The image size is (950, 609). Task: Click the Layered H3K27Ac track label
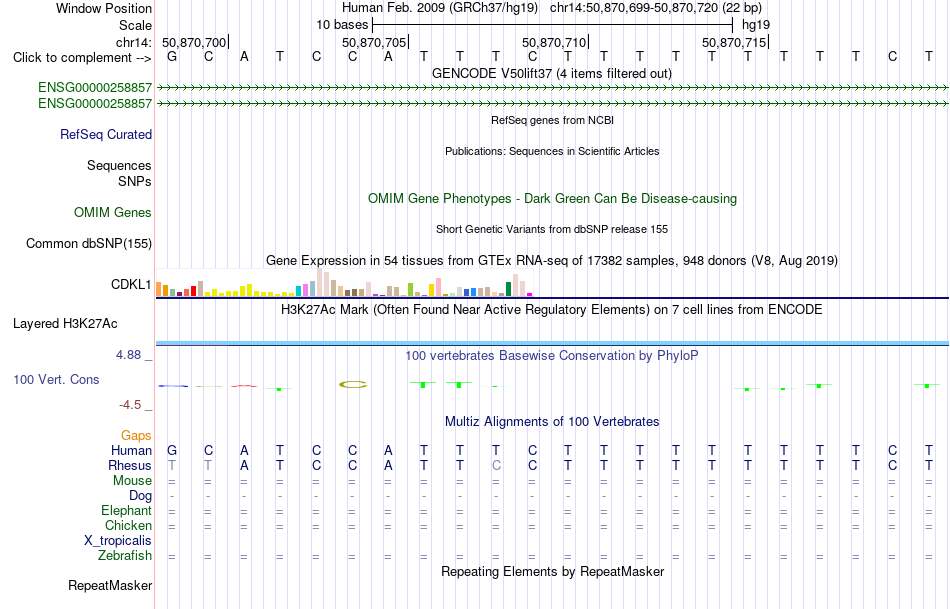point(65,324)
